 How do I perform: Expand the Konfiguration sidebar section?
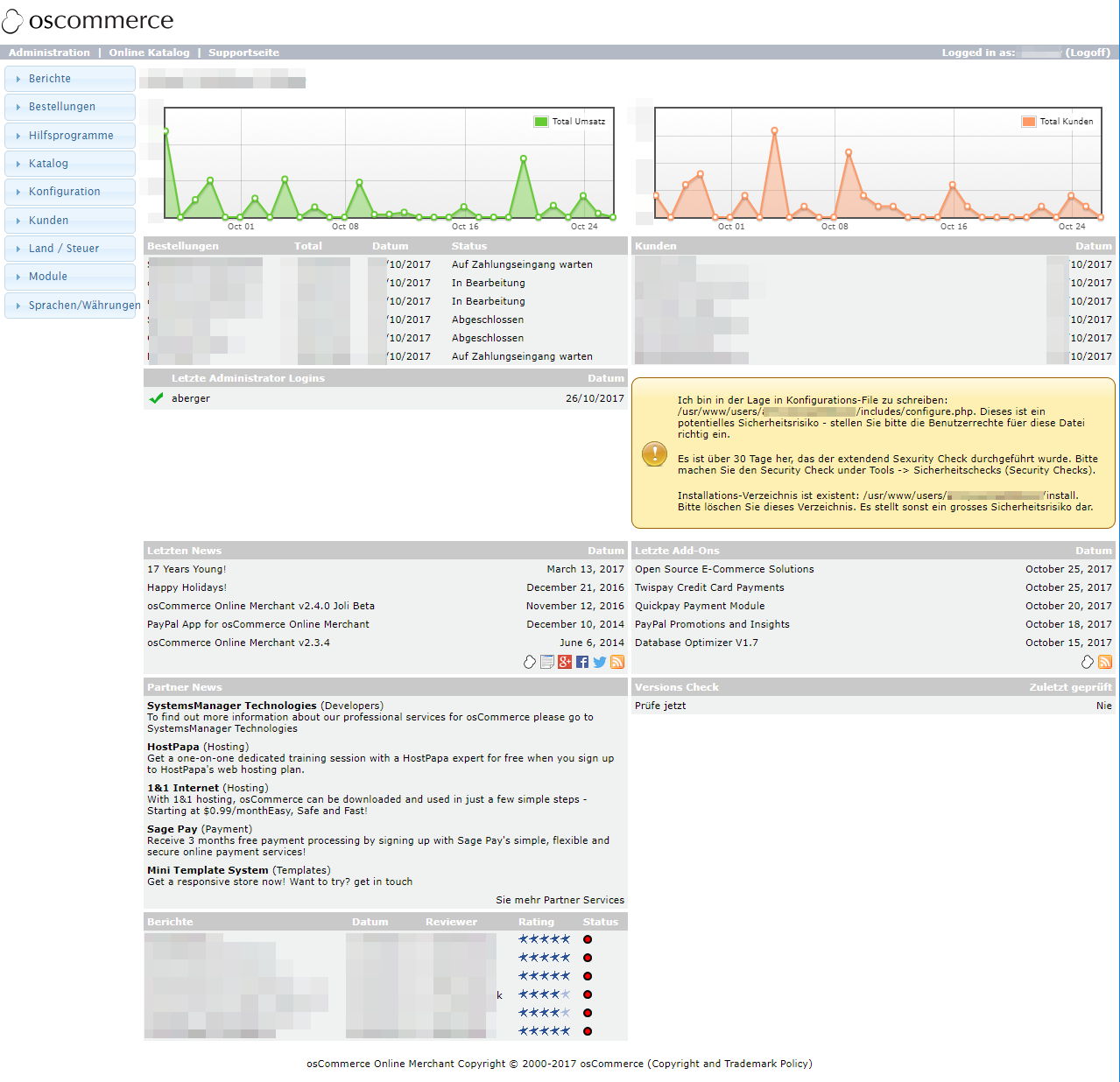pos(70,192)
